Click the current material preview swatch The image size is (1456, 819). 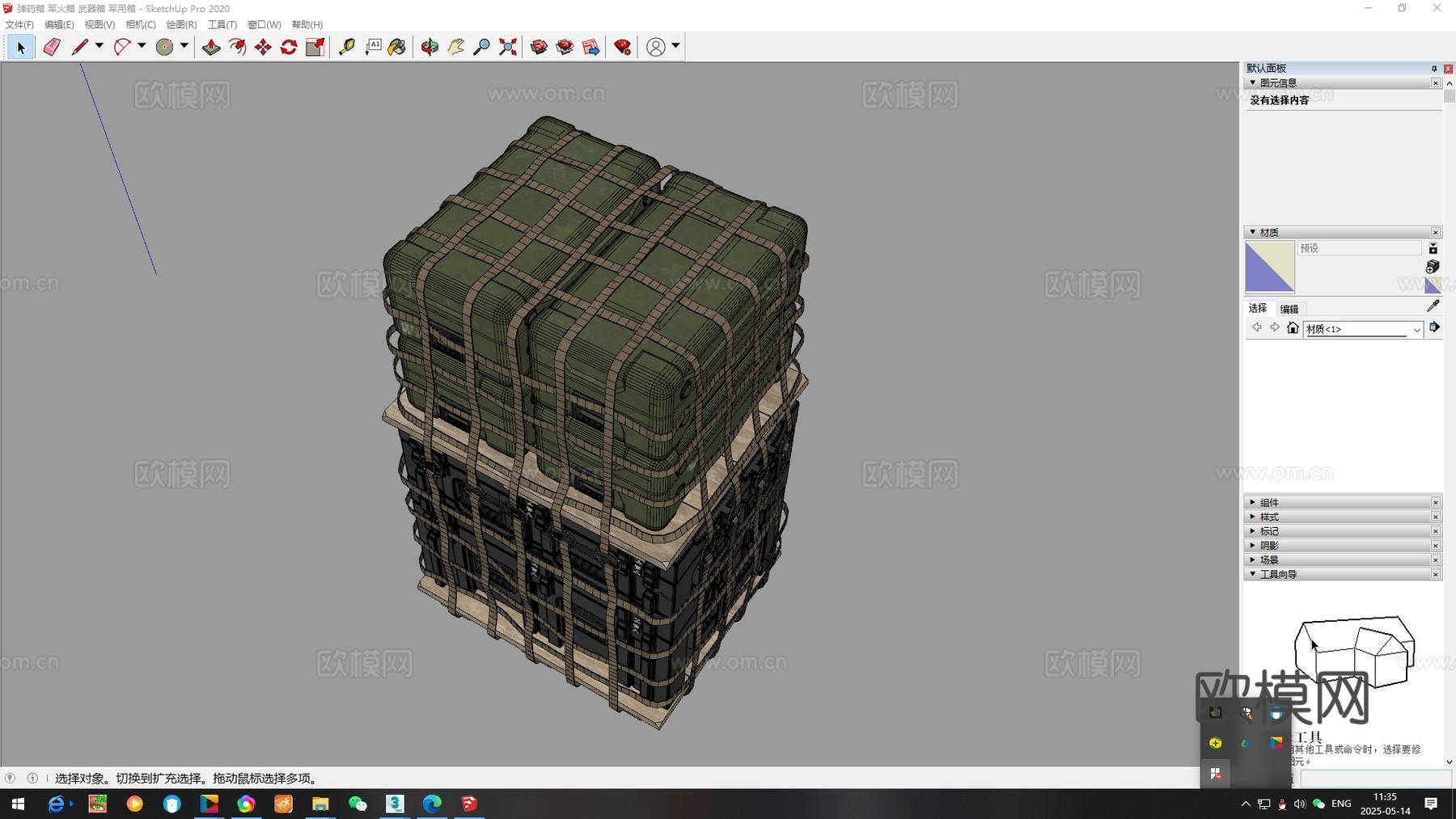pyautogui.click(x=1270, y=268)
